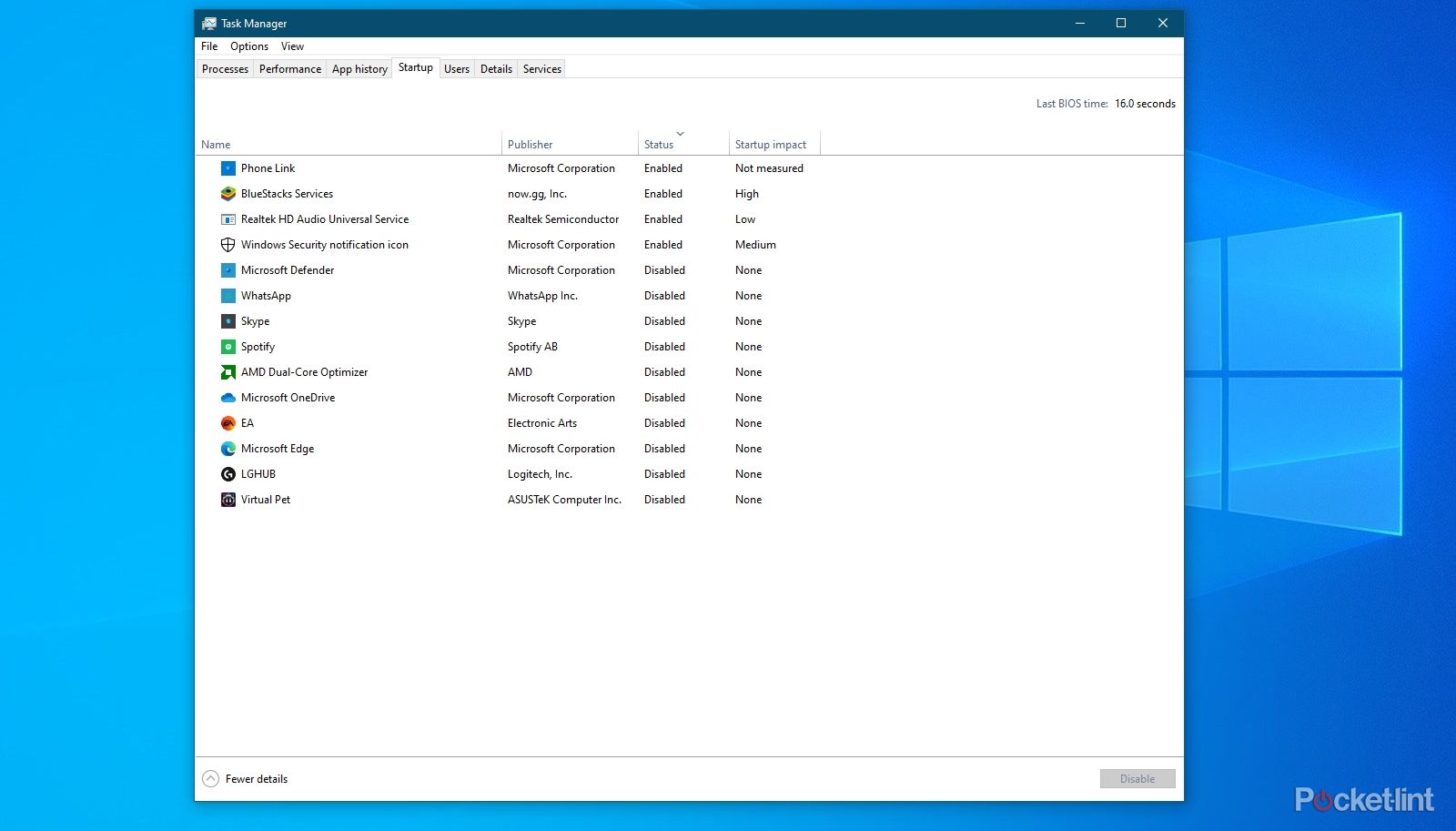Image resolution: width=1456 pixels, height=831 pixels.
Task: Click the BlueStacks Services icon
Action: pos(228,194)
